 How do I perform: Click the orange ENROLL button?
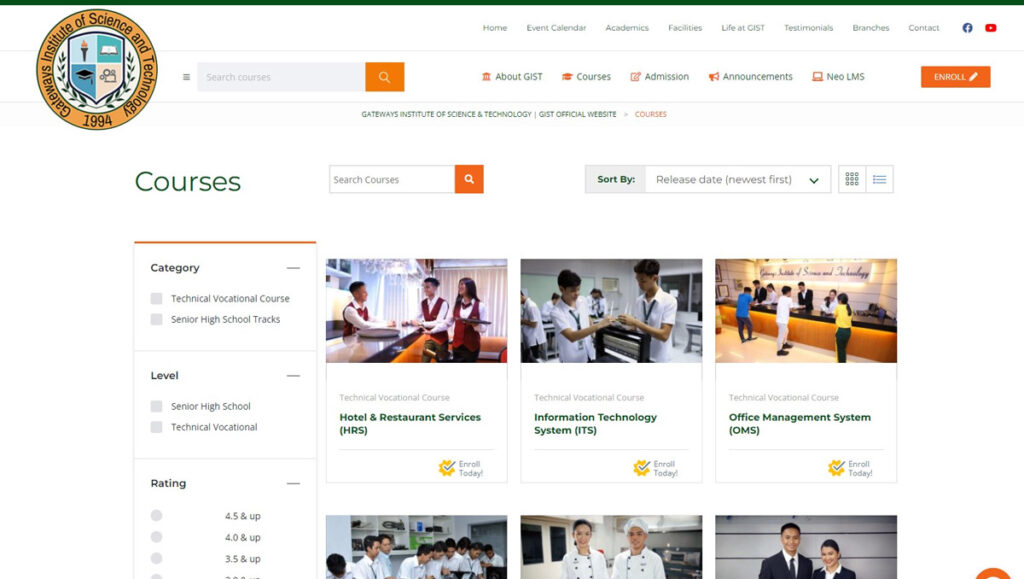click(x=955, y=77)
